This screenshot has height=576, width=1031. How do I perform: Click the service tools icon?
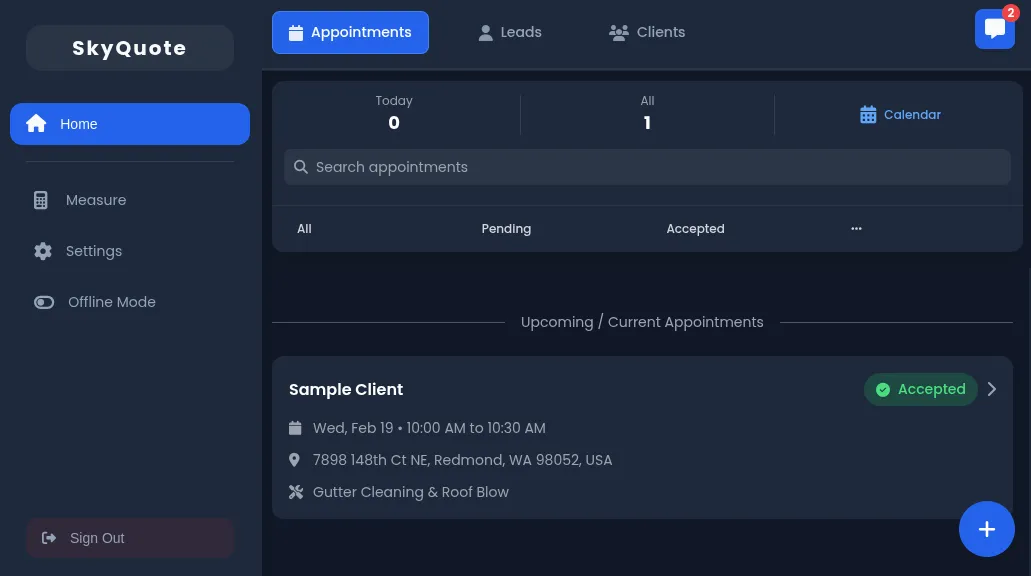(296, 492)
